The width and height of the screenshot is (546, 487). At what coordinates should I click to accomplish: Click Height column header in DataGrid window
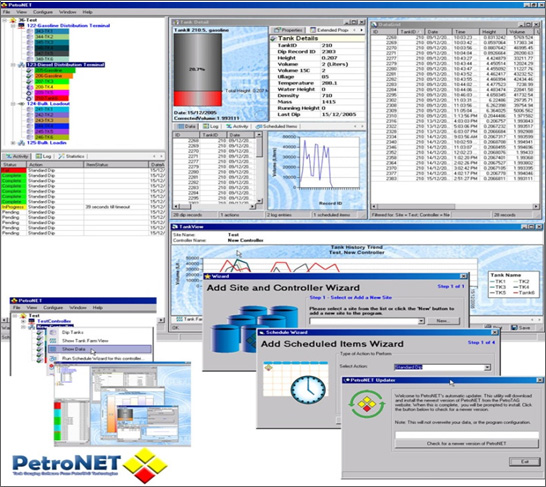click(x=492, y=32)
